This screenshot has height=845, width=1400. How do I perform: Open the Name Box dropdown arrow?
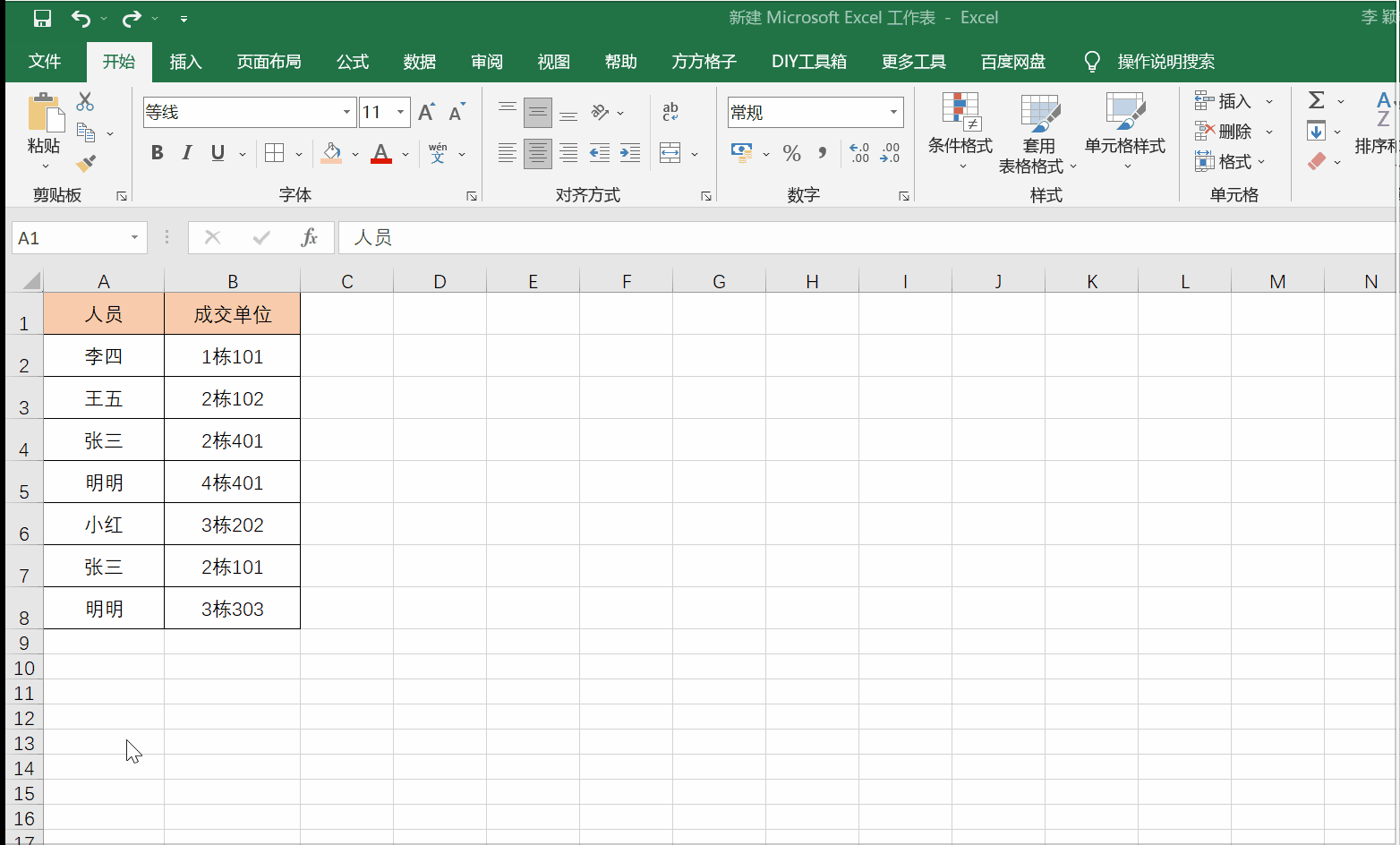pos(134,237)
